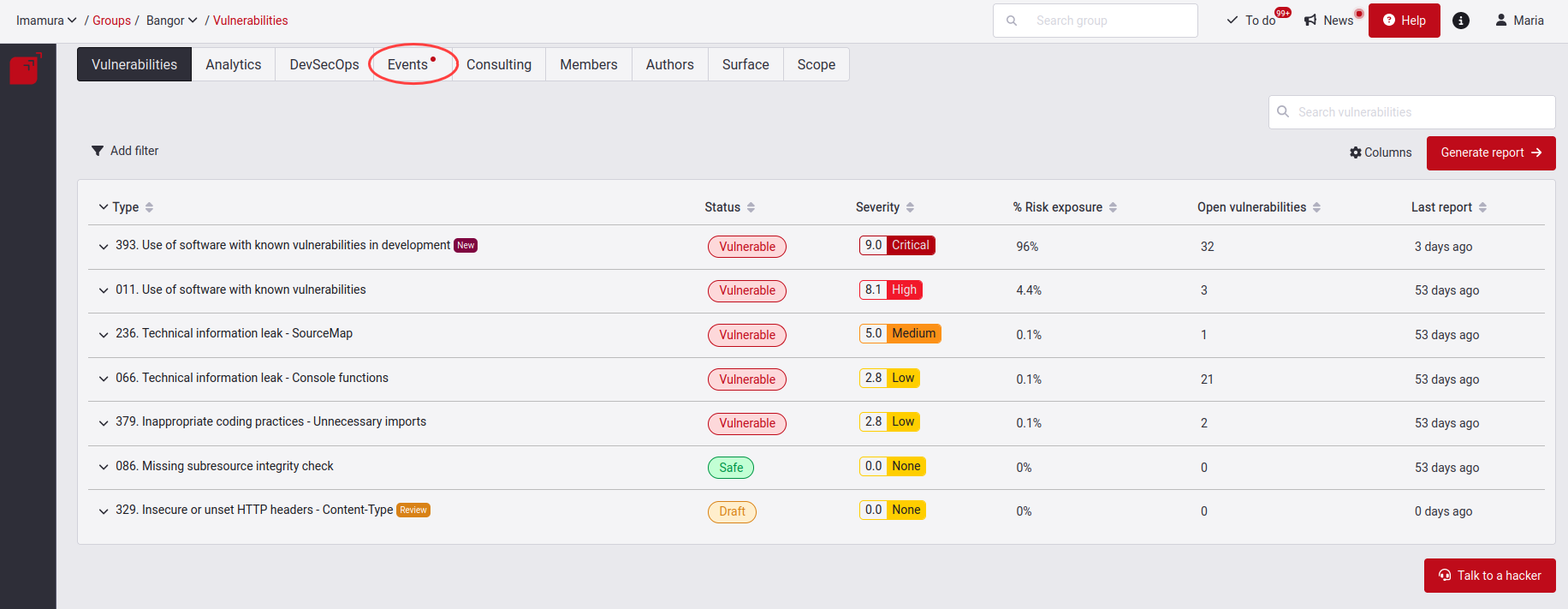Sort by Status column arrows
Viewport: 1568px width, 609px height.
coord(751,207)
